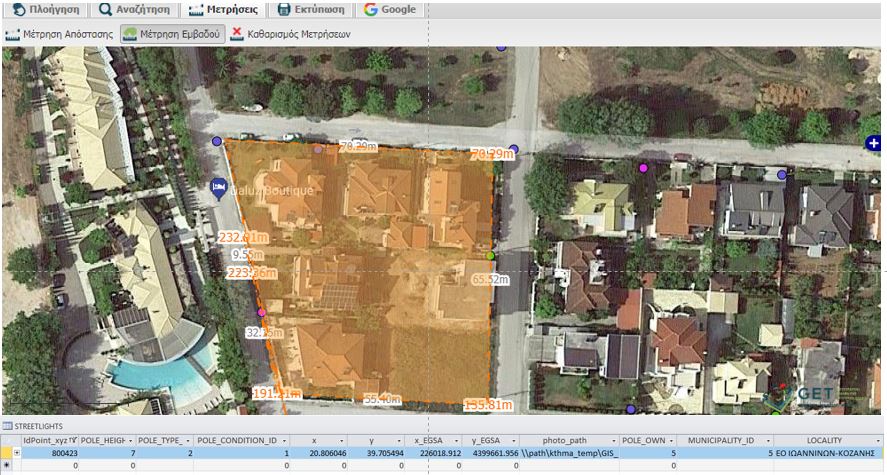Click the 232.81m measurement label
The image size is (887, 475).
pos(242,238)
